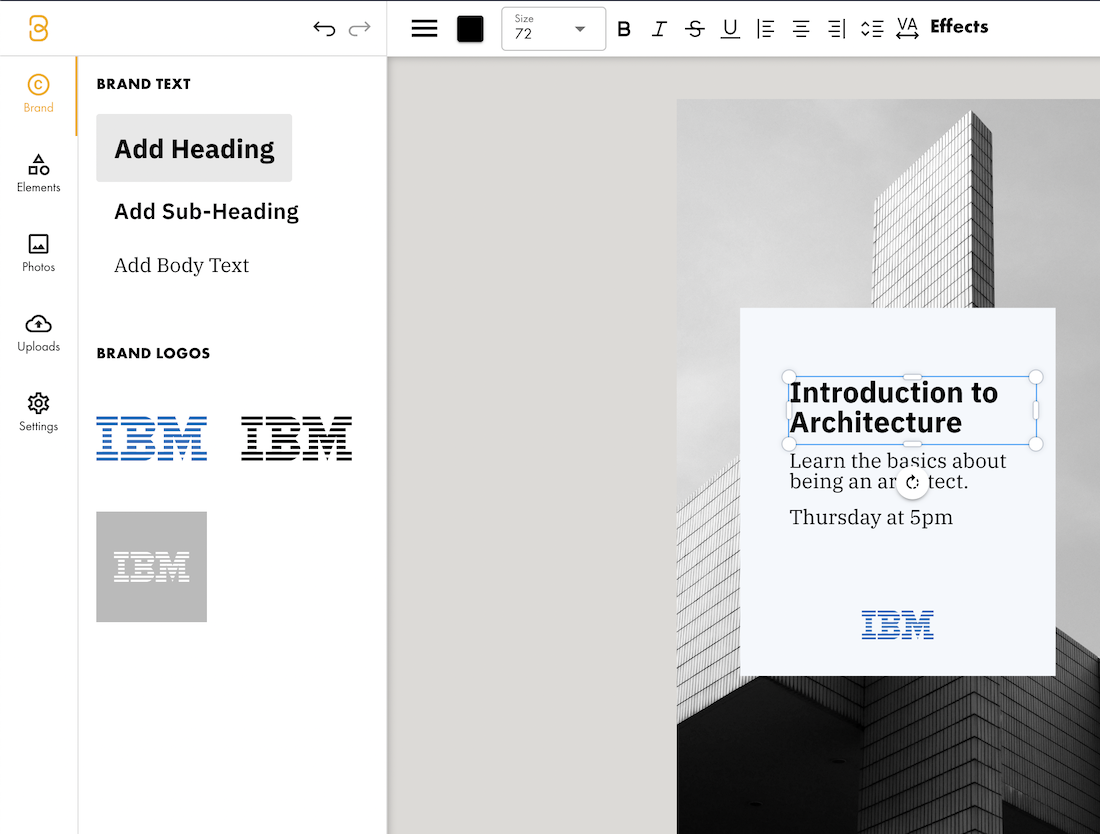Adjust line spacing icon
Viewport: 1100px width, 834px height.
click(x=872, y=29)
